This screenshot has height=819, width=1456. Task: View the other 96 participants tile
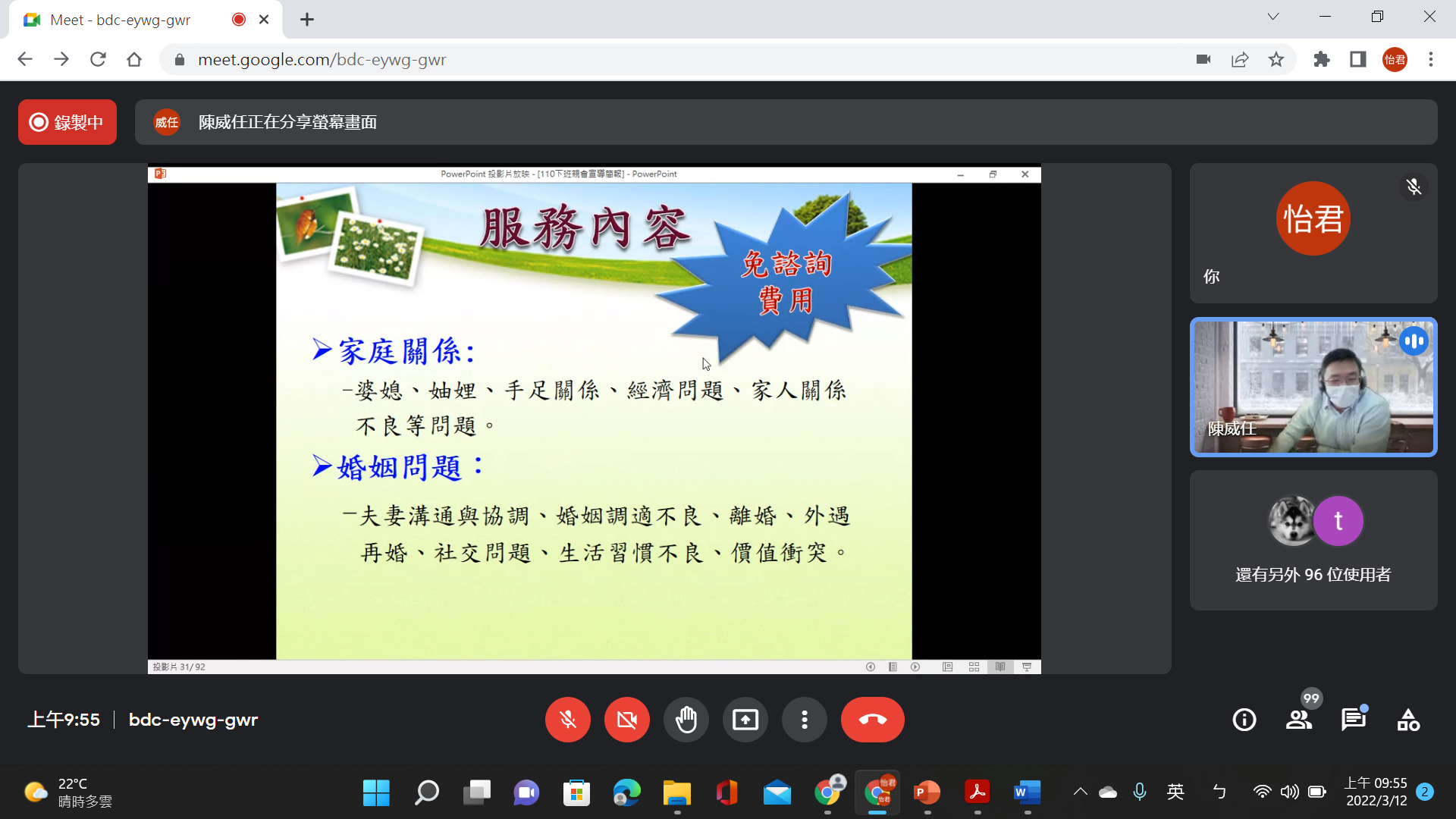[1313, 540]
